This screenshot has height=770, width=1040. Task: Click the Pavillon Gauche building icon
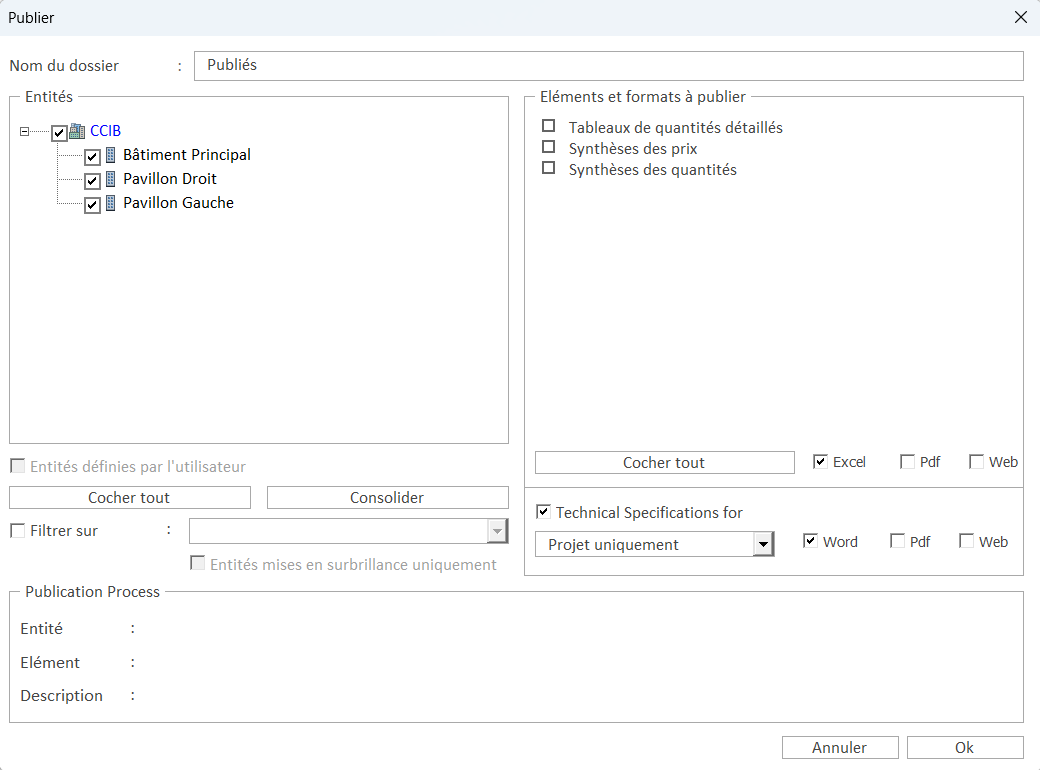point(111,203)
